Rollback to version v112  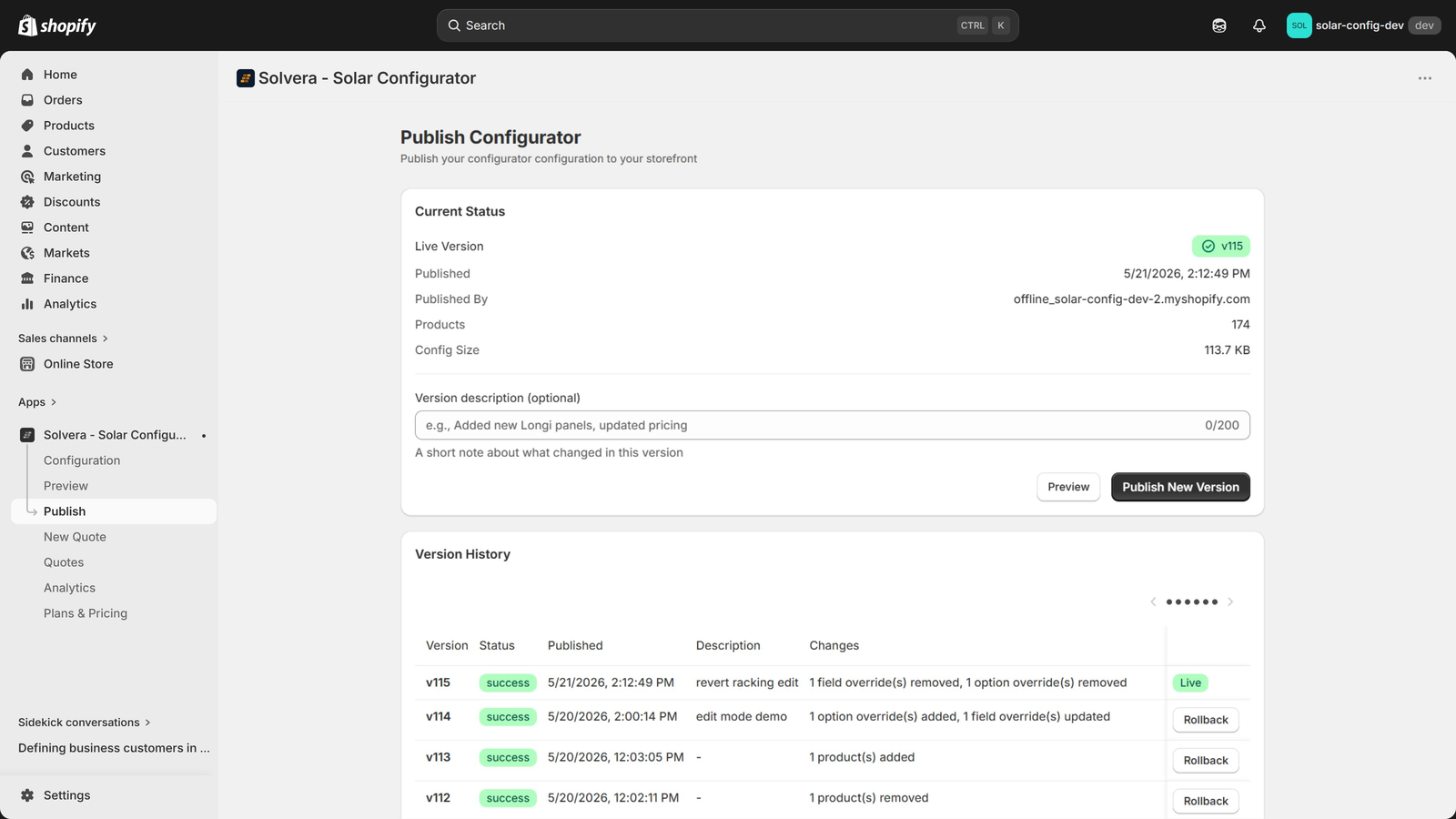coord(1206,801)
